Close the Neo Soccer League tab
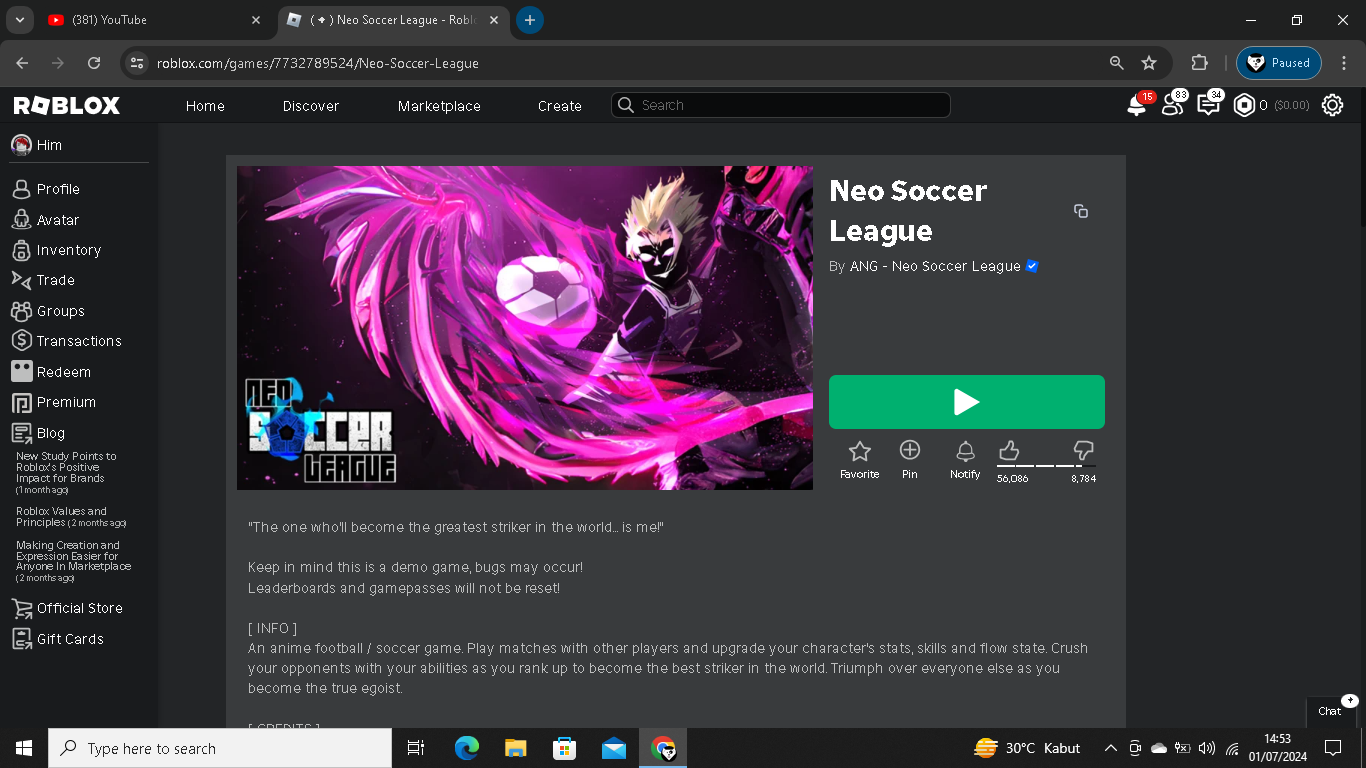The image size is (1366, 768). pyautogui.click(x=494, y=20)
